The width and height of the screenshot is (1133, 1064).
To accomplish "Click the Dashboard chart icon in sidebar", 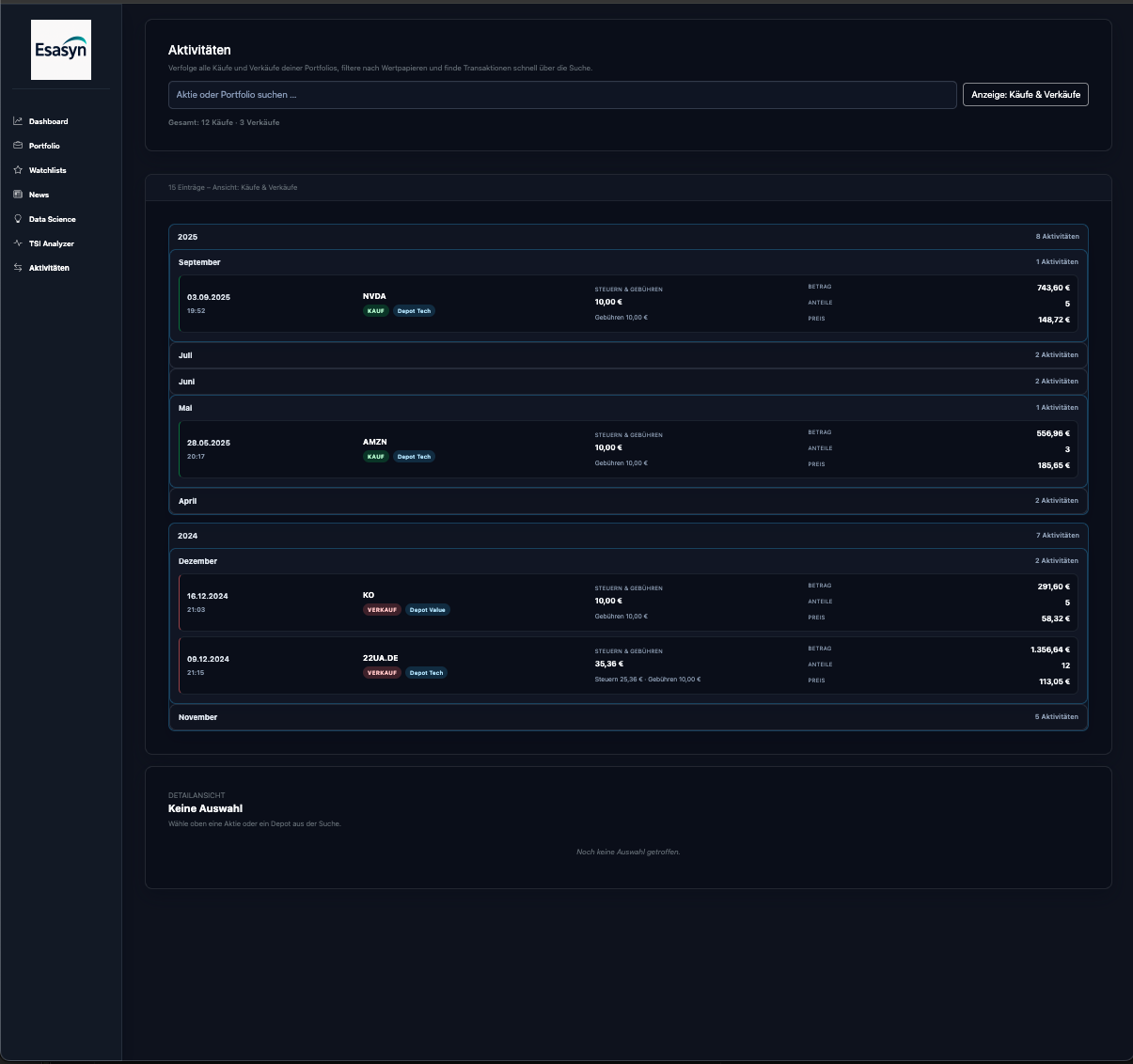I will [18, 121].
